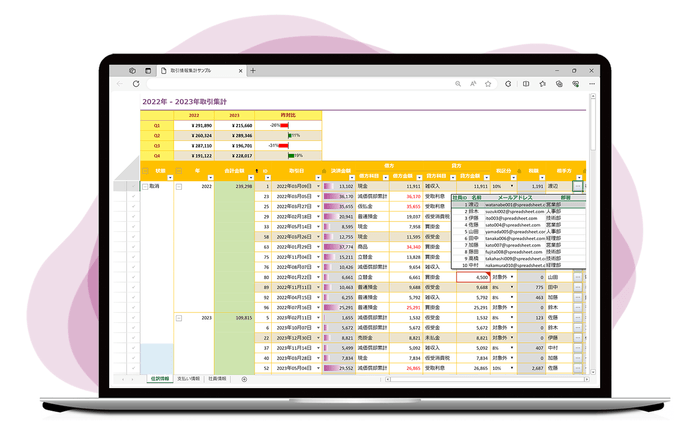
Task: Click the previous sheet navigation arrow
Action: pyautogui.click(x=123, y=379)
